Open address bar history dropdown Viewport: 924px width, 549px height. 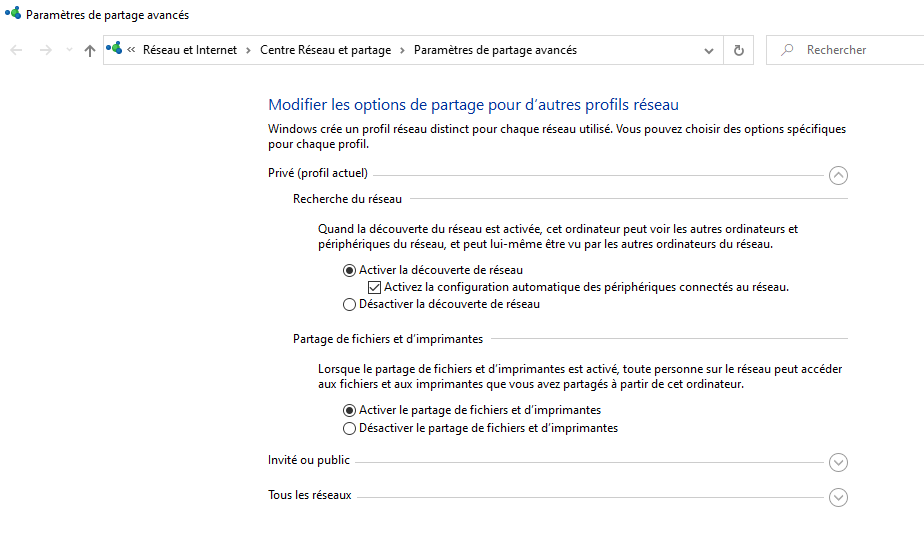[x=709, y=51]
